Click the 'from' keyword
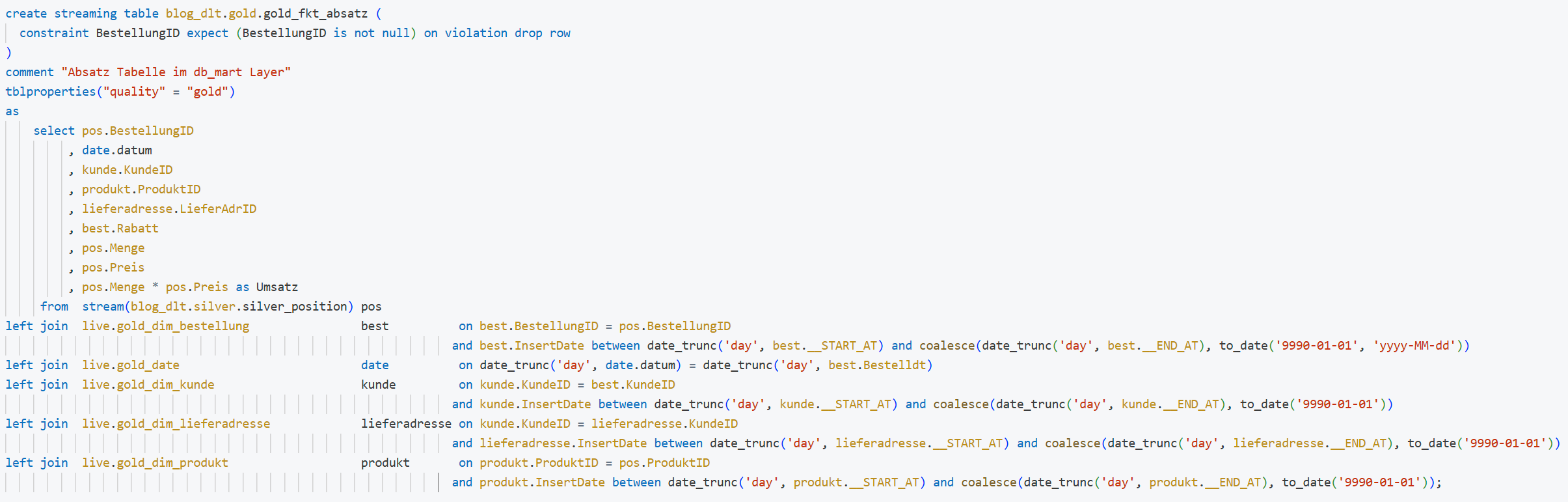Viewport: 1568px width, 502px height. point(54,307)
